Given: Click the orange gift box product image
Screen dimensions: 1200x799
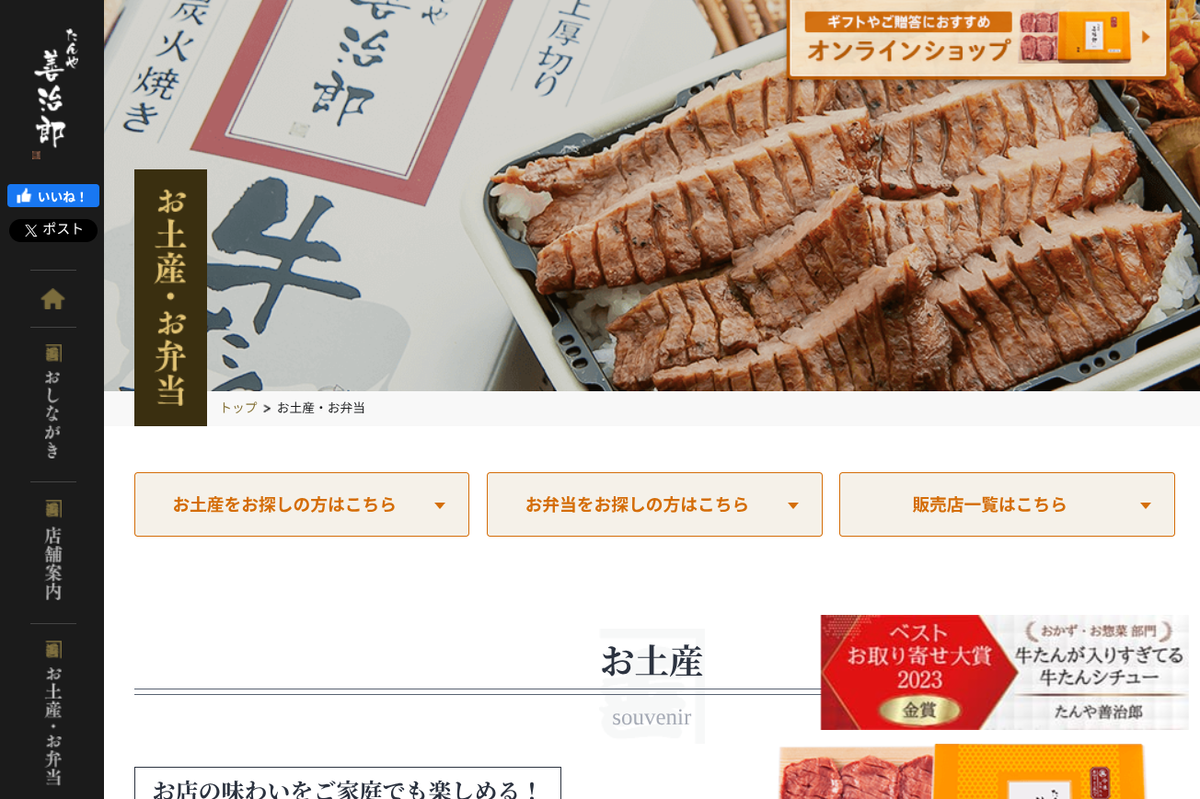Looking at the screenshot, I should click(1040, 772).
